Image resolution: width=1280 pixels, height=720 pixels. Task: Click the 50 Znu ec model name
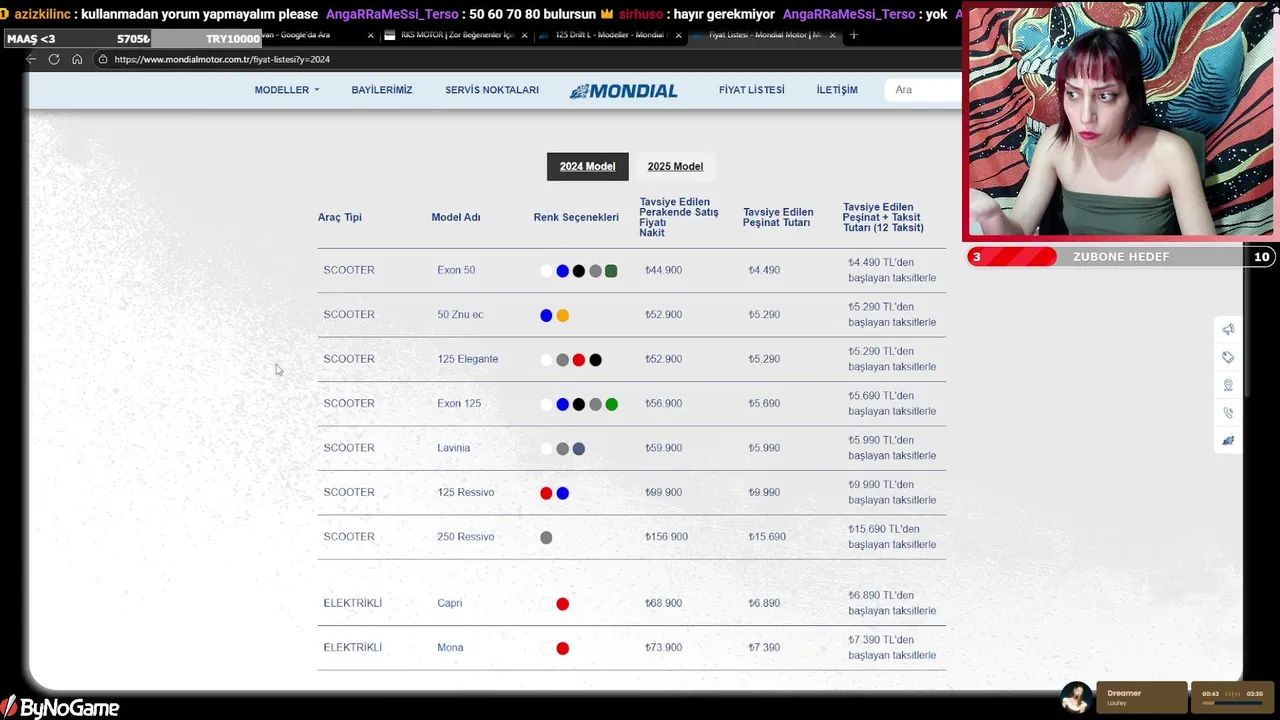[x=460, y=314]
